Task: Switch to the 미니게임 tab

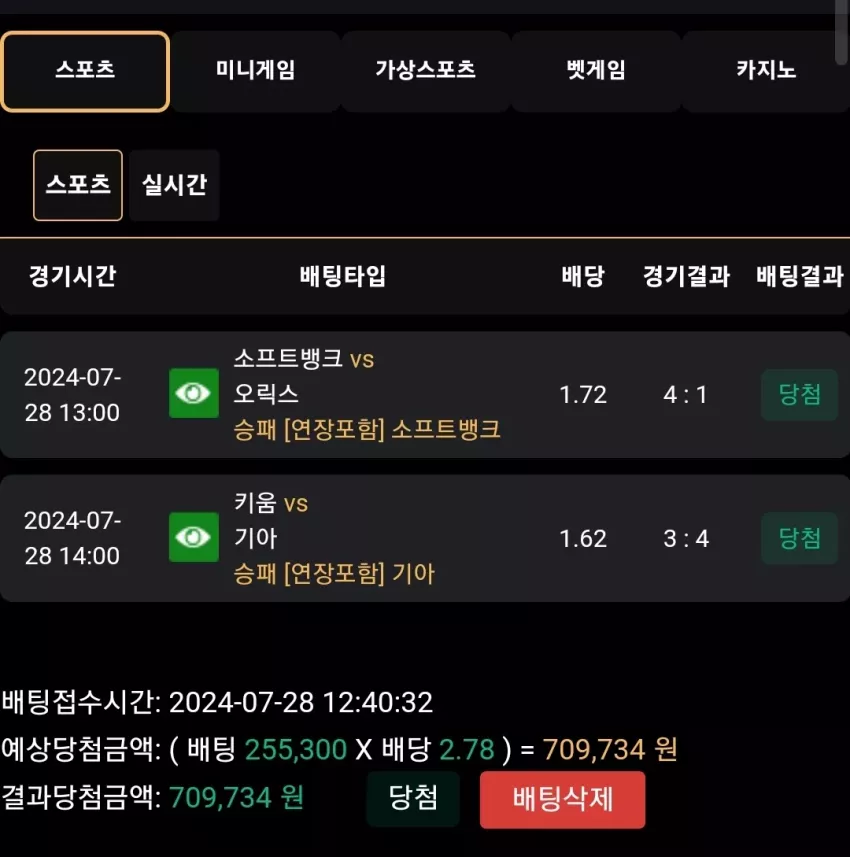Action: point(255,72)
